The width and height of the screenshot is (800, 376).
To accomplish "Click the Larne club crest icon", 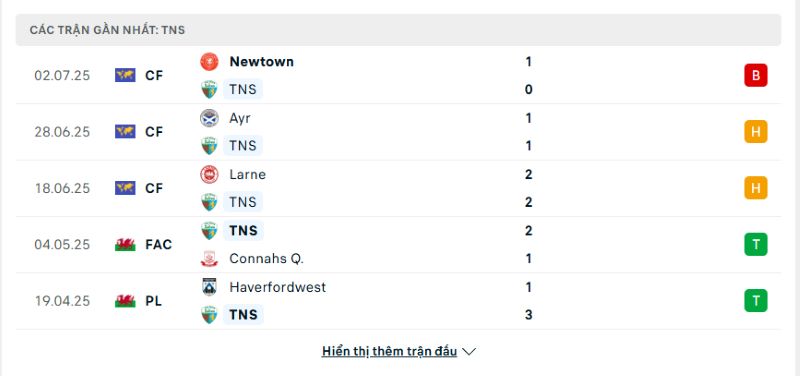I will click(209, 174).
